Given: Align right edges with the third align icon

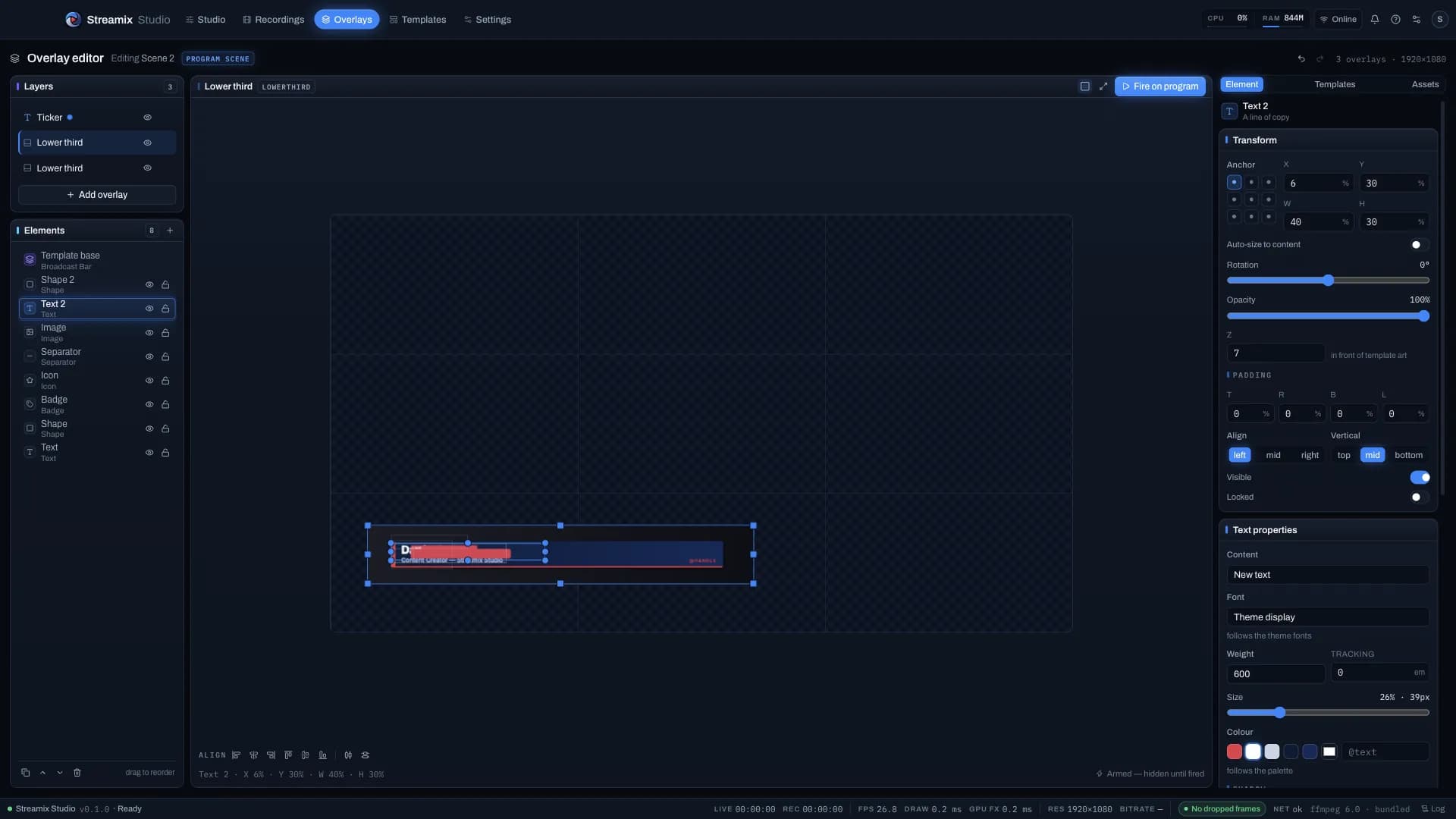Looking at the screenshot, I should 271,755.
